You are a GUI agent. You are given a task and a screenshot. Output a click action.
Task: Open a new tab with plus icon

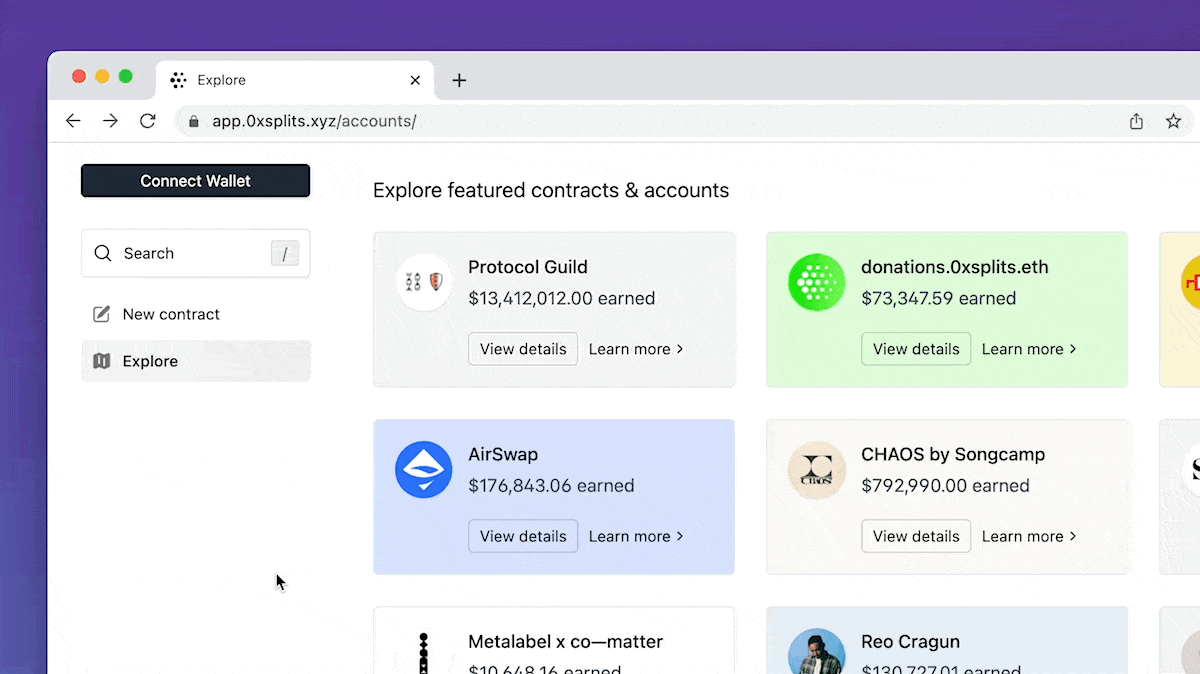pyautogui.click(x=459, y=80)
